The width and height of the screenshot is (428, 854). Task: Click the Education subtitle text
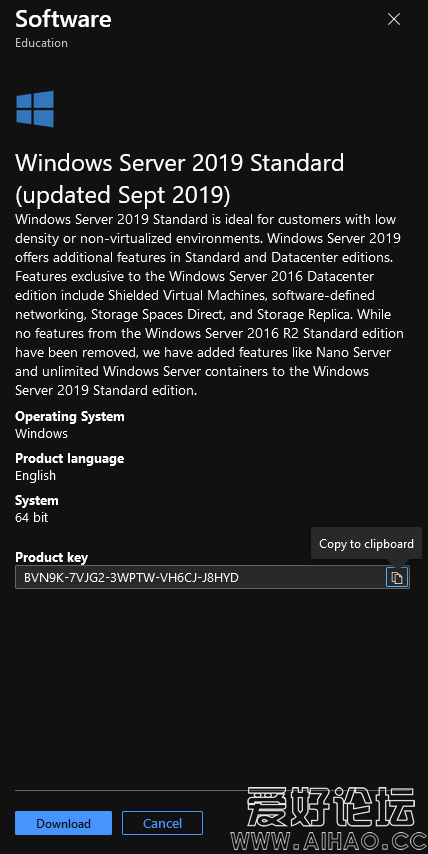click(41, 43)
